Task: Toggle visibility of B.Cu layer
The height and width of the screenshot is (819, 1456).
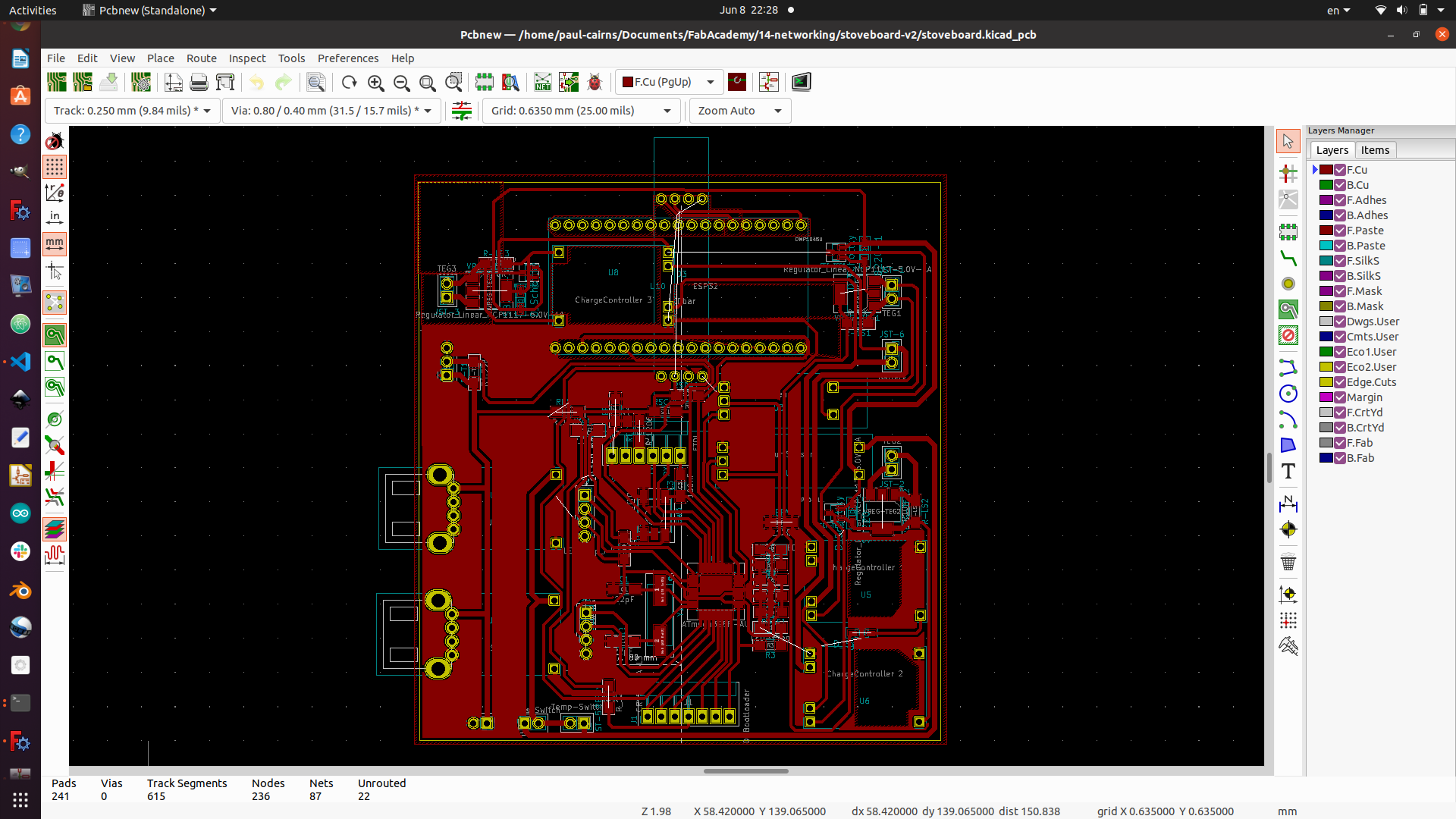Action: pyautogui.click(x=1340, y=185)
